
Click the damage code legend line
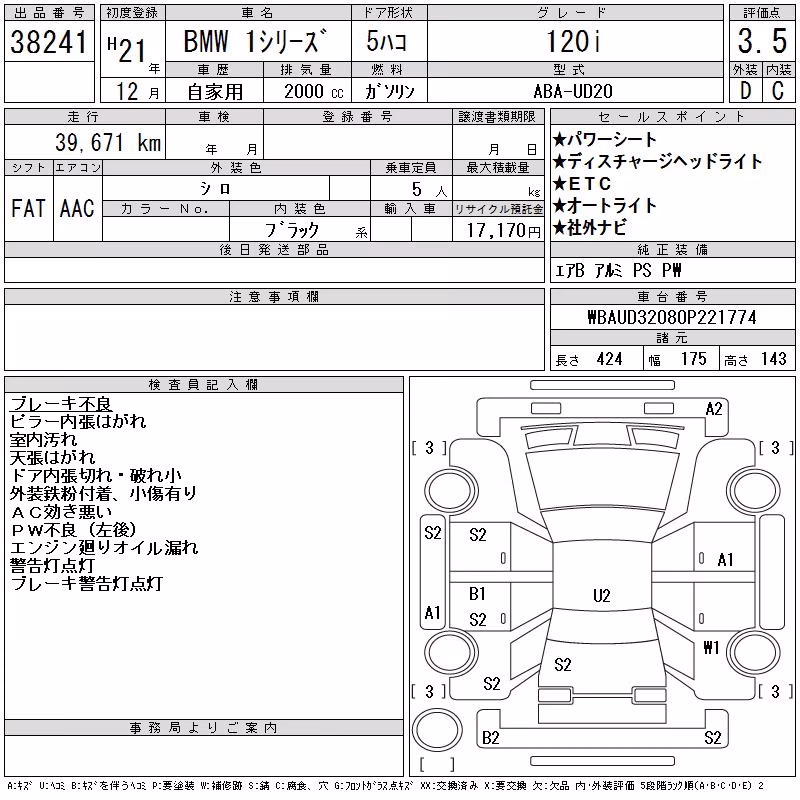tap(386, 786)
